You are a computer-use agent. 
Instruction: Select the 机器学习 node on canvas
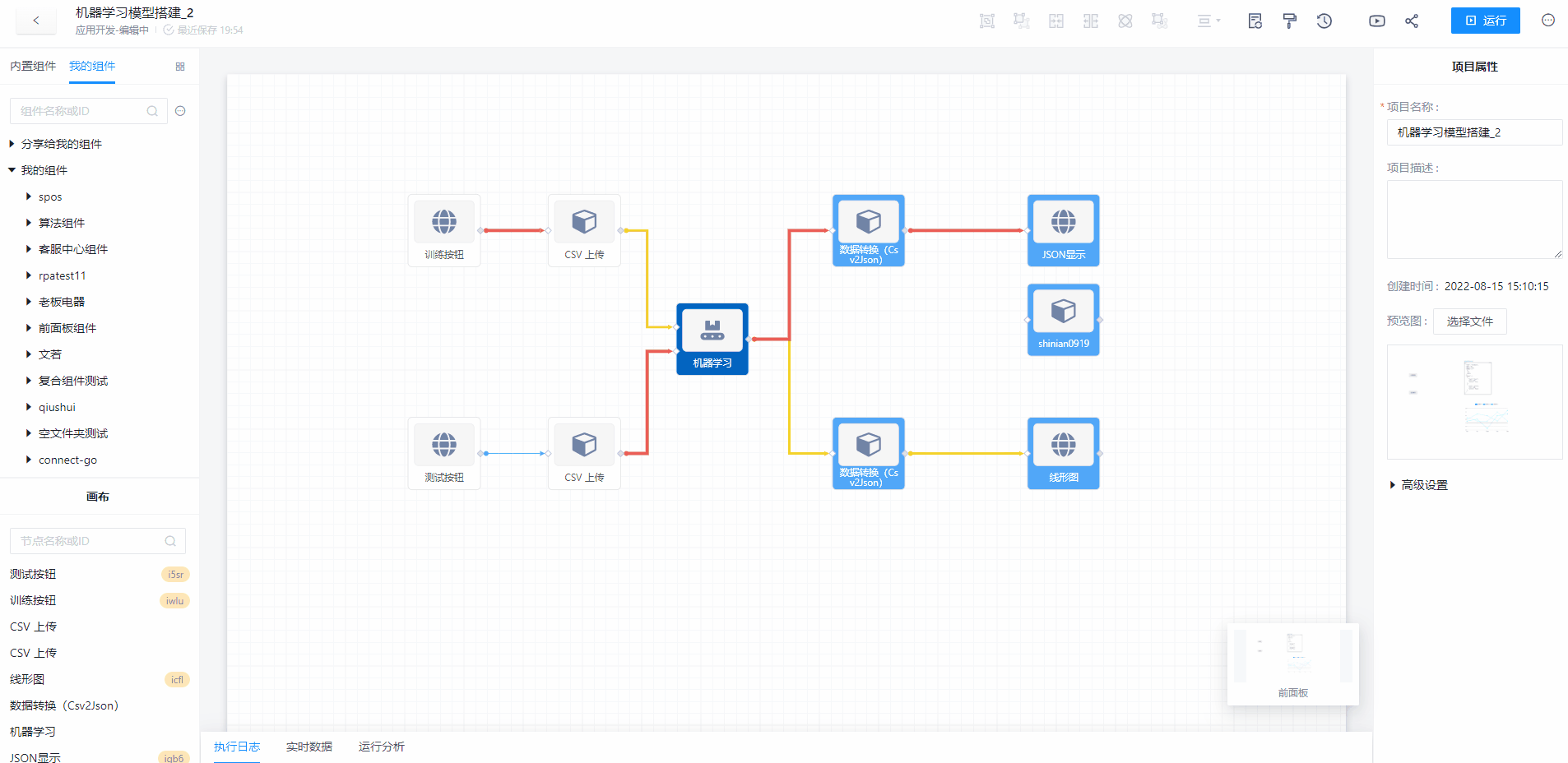click(712, 339)
